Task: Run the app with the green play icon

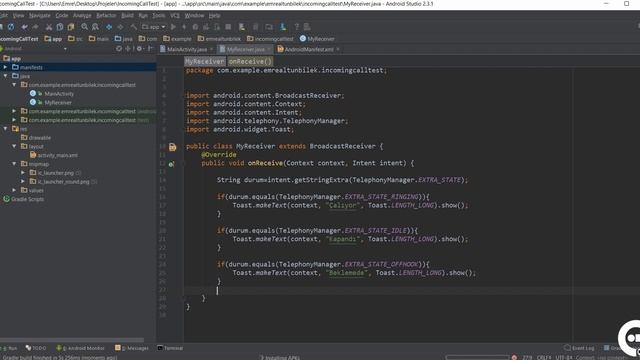Action: tap(173, 27)
